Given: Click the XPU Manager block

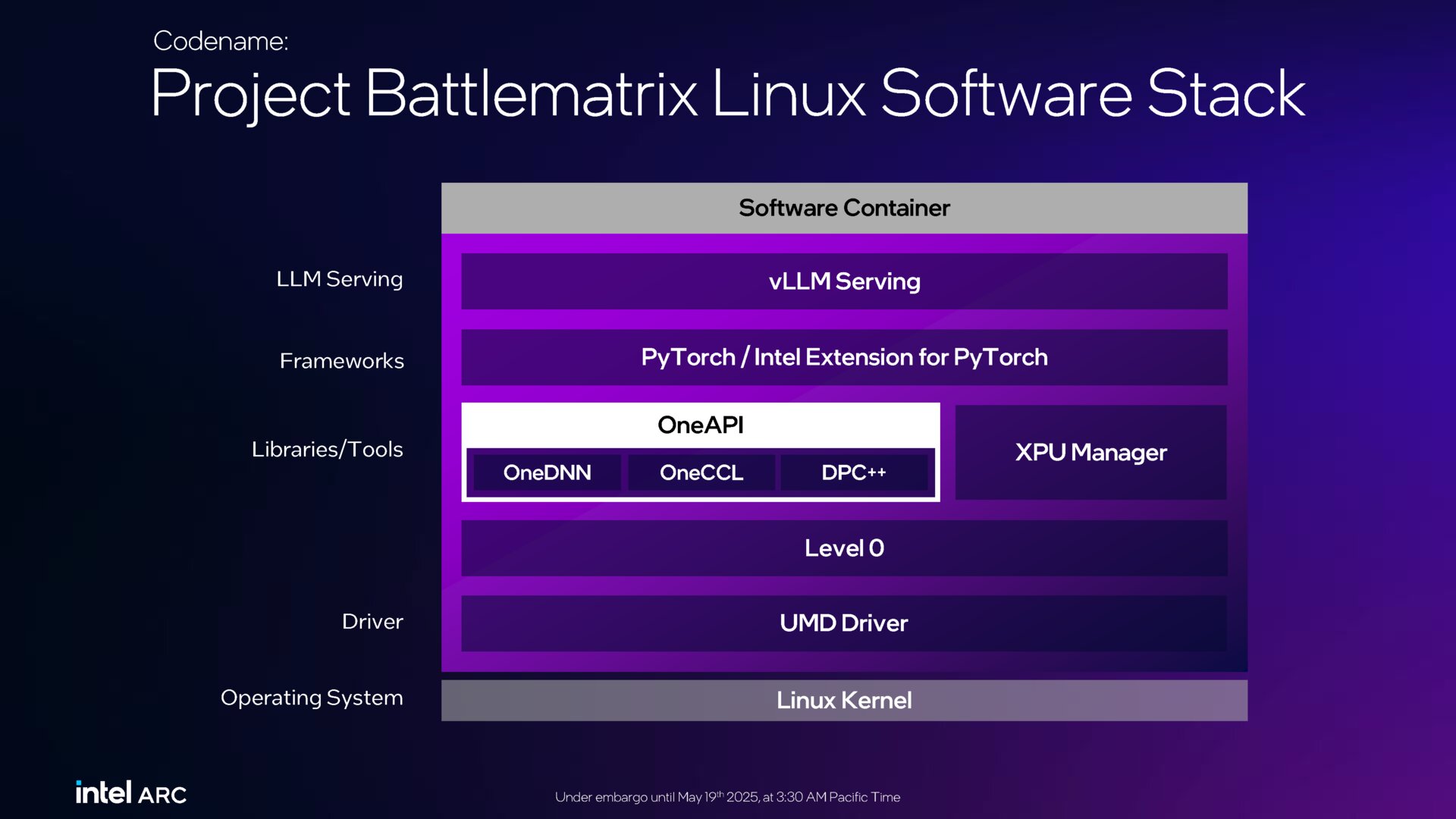Looking at the screenshot, I should (x=1090, y=452).
